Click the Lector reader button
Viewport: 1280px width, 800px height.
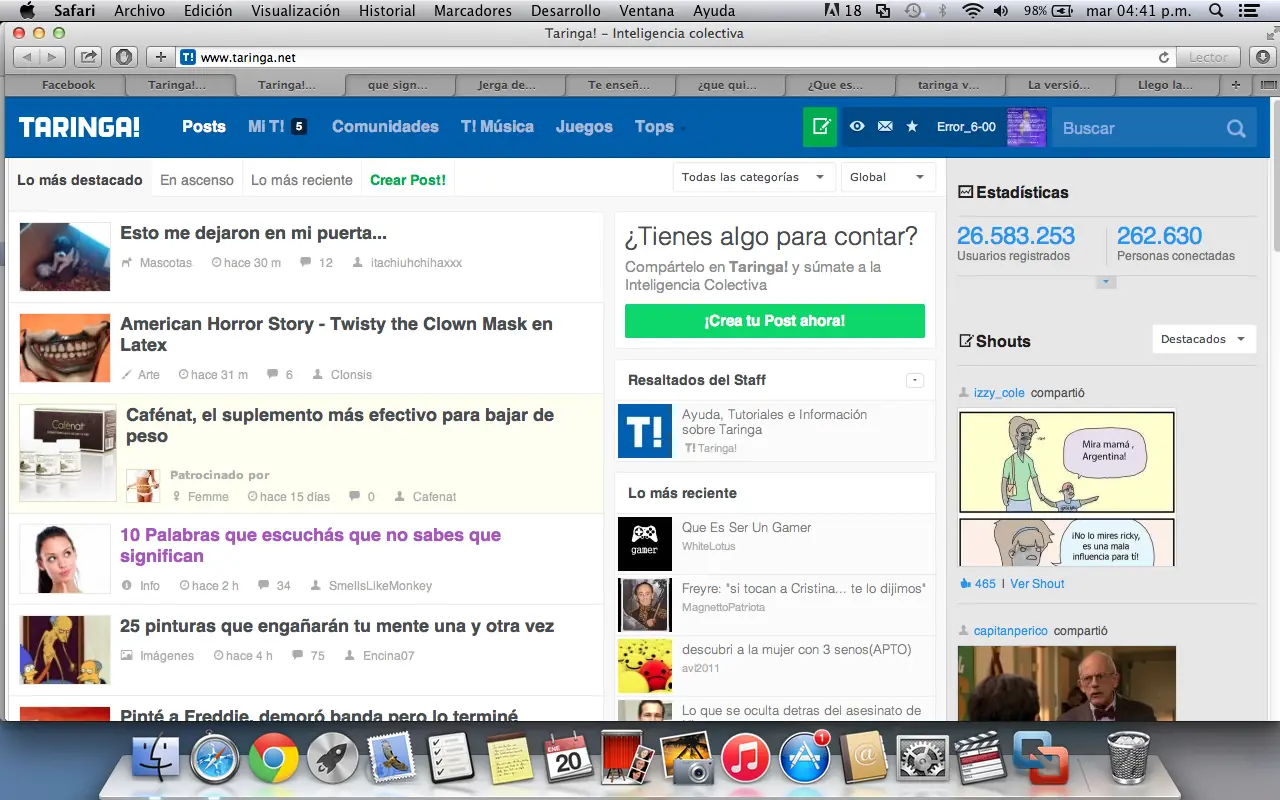1208,58
